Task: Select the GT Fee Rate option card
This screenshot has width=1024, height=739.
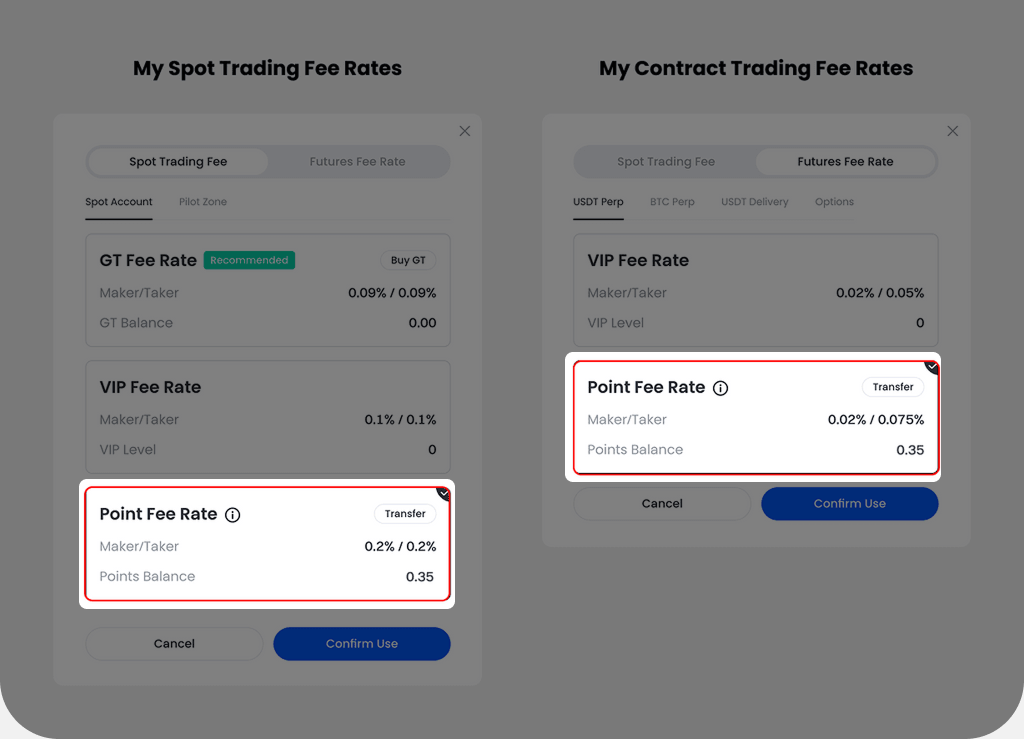Action: pyautogui.click(x=267, y=290)
